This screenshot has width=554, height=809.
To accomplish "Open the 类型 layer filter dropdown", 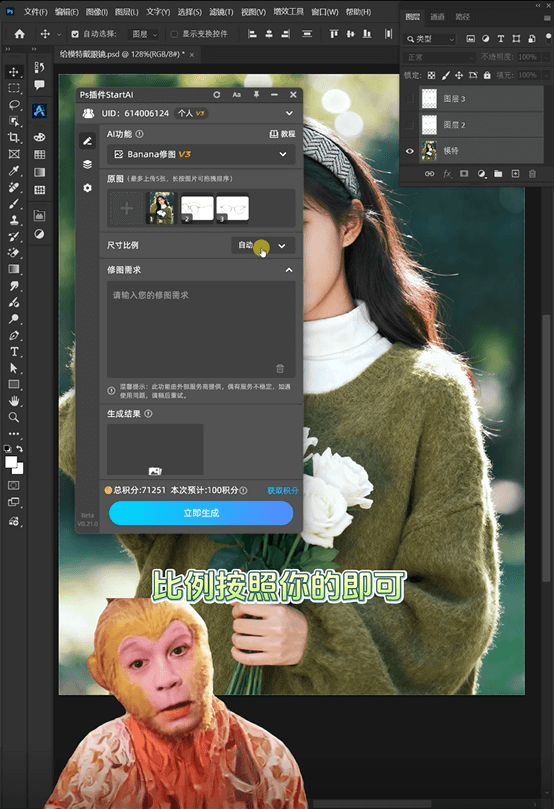I will coord(429,39).
